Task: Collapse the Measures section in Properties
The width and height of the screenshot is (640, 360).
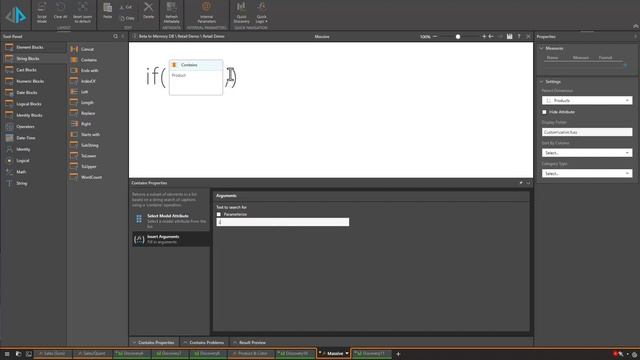Action: pyautogui.click(x=542, y=48)
